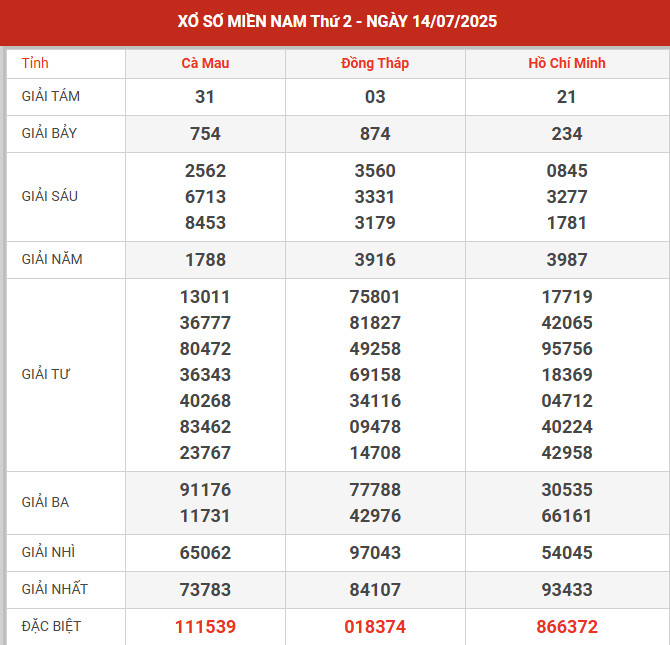
Task: Click giải sáu number 6713
Action: (205, 197)
